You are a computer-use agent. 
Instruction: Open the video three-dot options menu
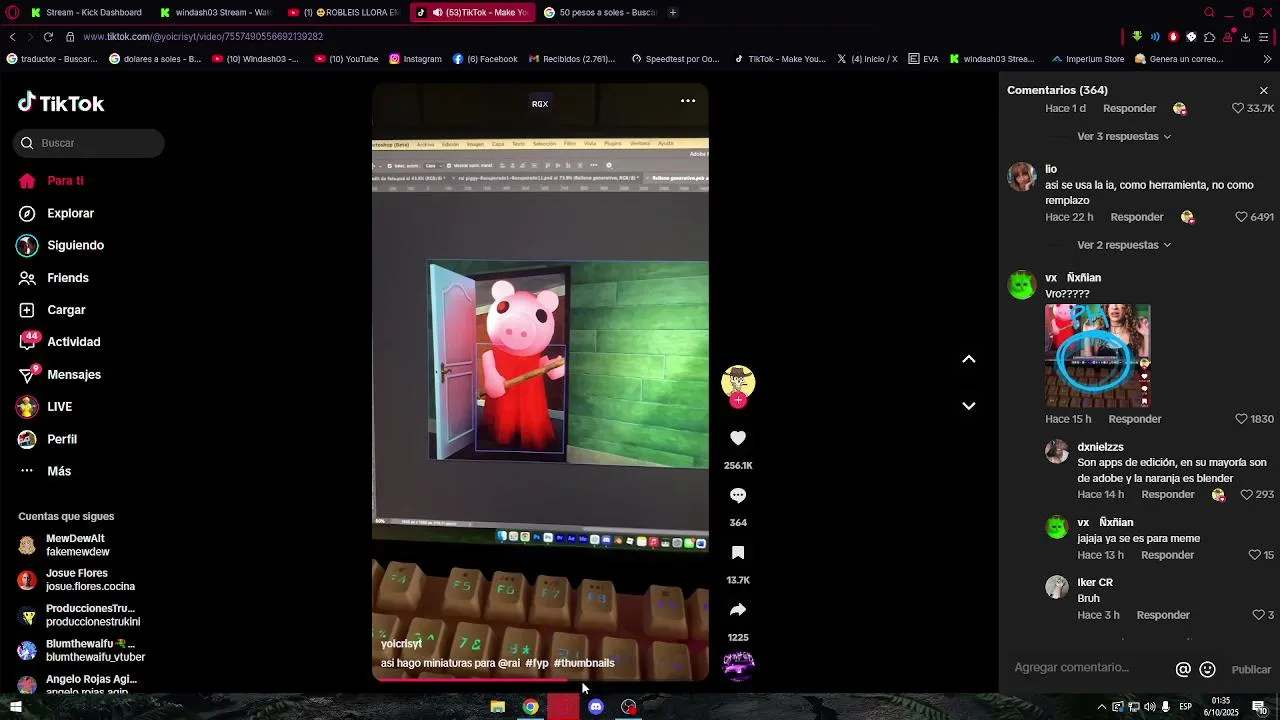(688, 101)
